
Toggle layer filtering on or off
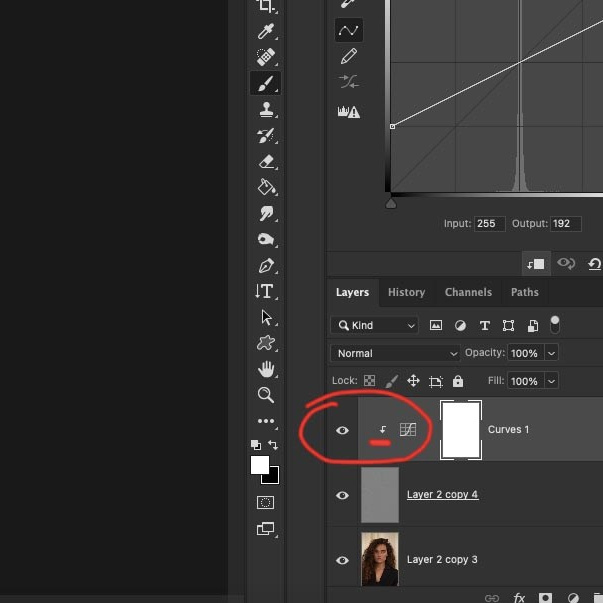555,325
